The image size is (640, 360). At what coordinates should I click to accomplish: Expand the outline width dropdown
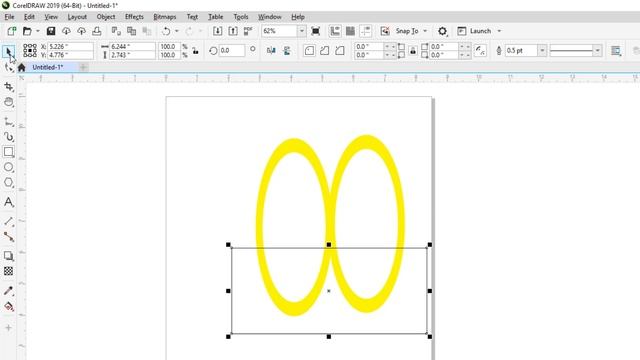542,51
